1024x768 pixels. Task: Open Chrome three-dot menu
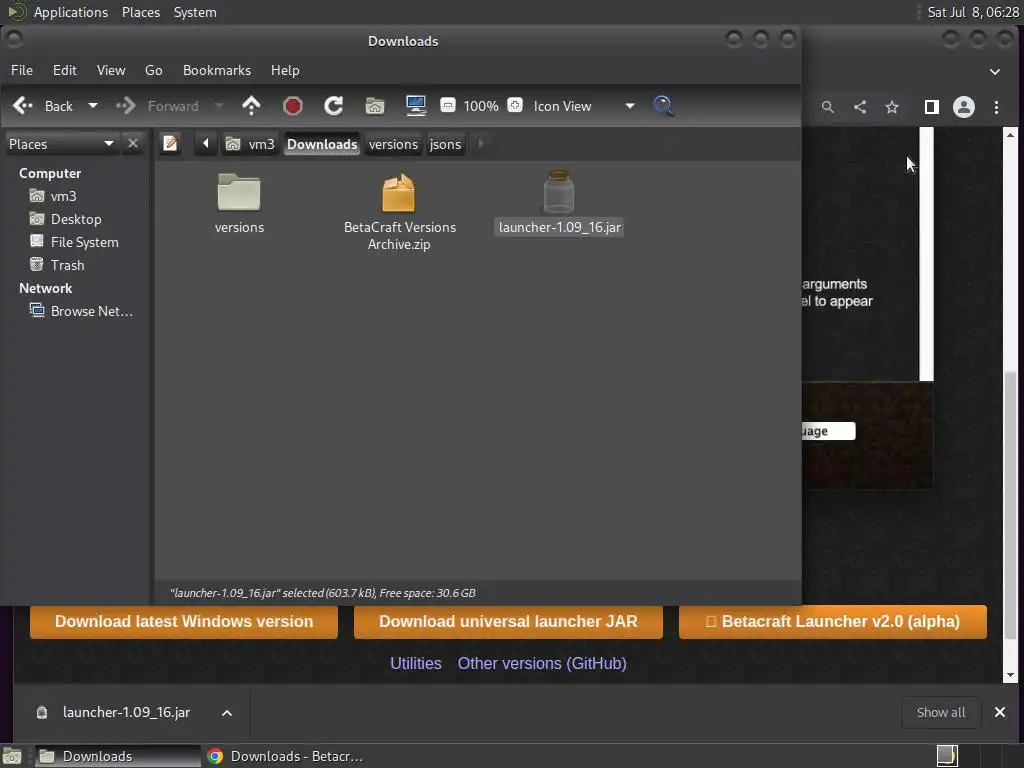(x=997, y=107)
